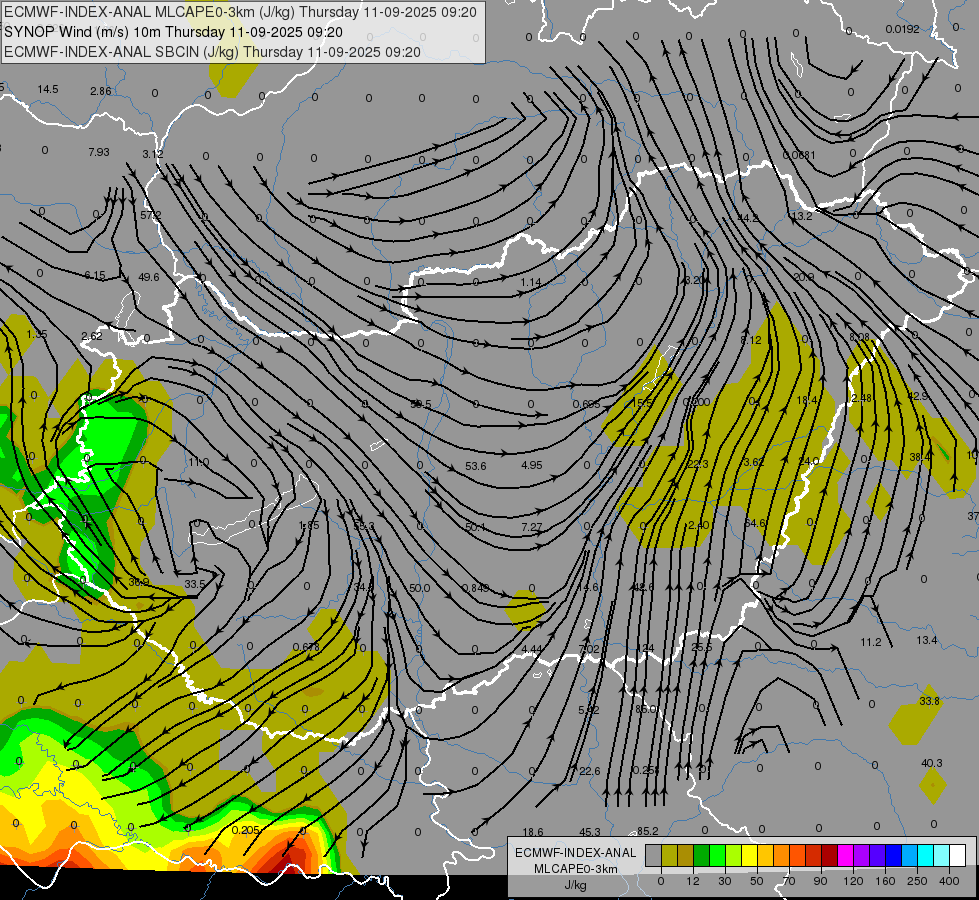Click the map value 40.3
This screenshot has width=979, height=900.
[932, 763]
